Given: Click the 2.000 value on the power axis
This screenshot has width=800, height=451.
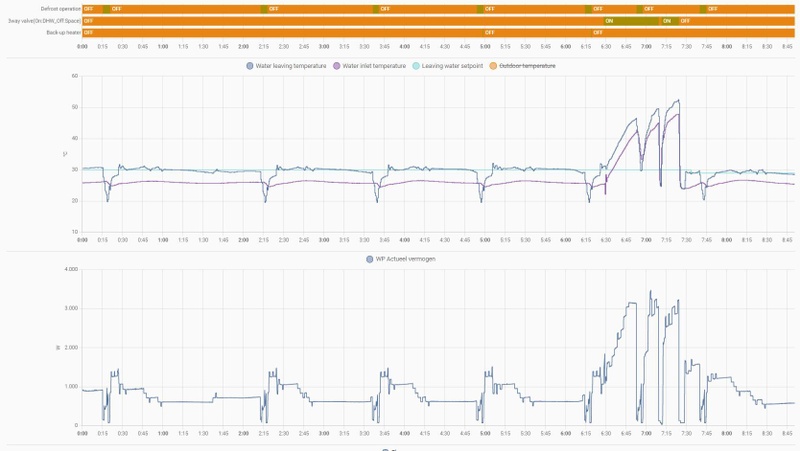Looking at the screenshot, I should tap(72, 347).
